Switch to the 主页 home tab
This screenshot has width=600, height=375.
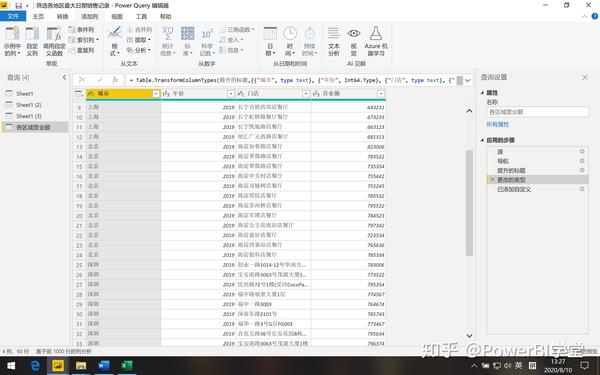click(38, 16)
